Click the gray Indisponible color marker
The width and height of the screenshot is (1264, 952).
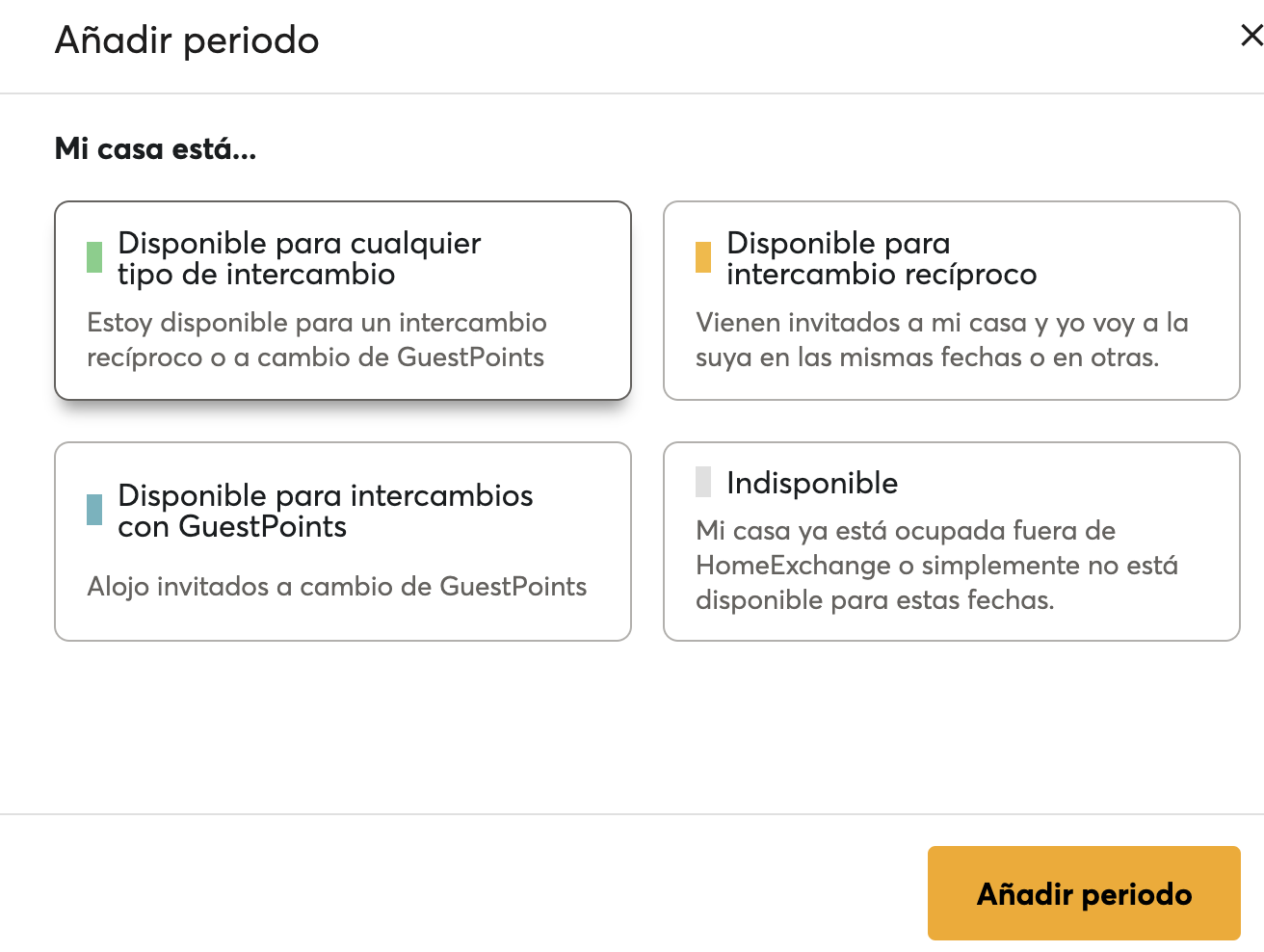pyautogui.click(x=703, y=482)
